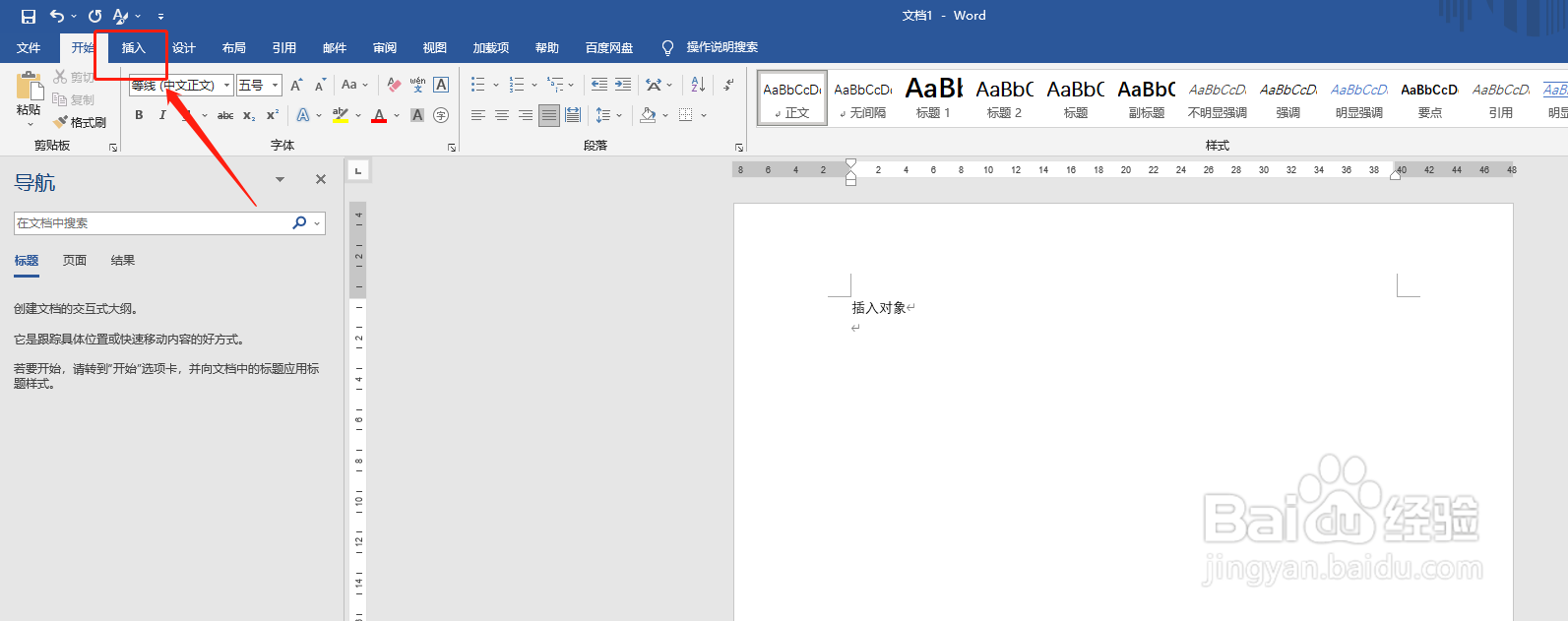Screen dimensions: 1568x621
Task: Align text to the right
Action: point(526,115)
